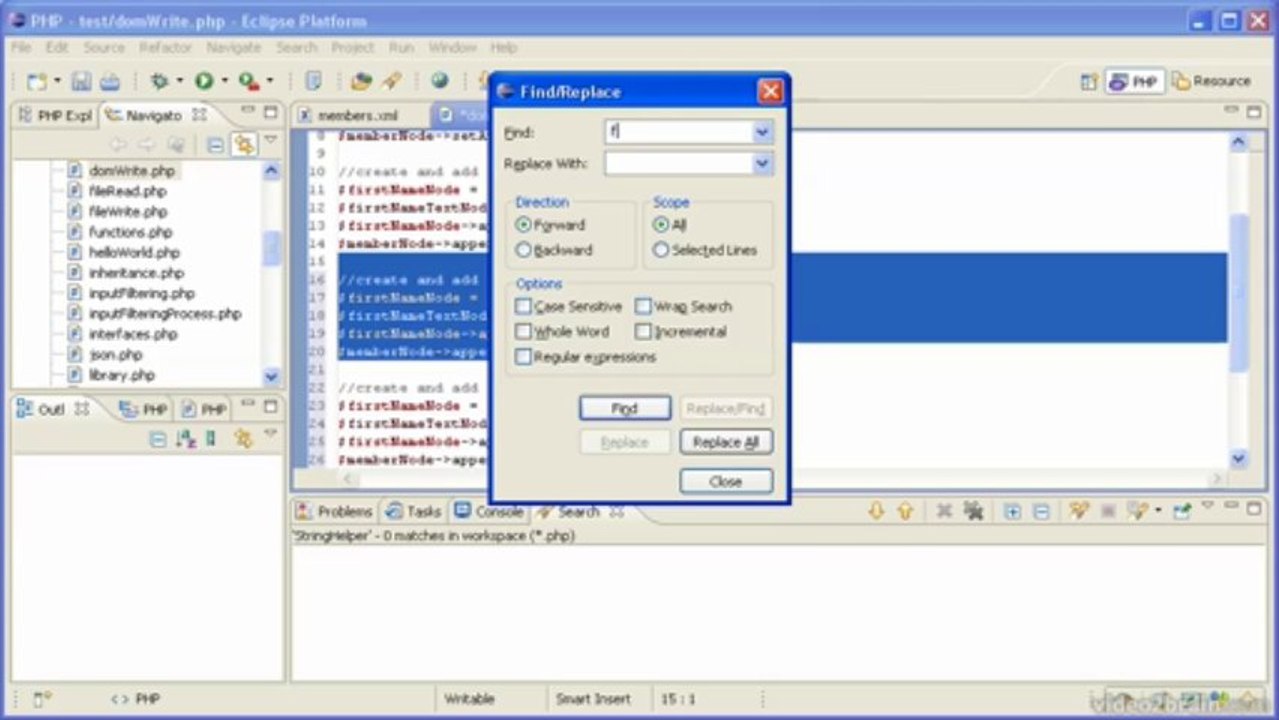Click Collapse All in Outline toolbar
The width and height of the screenshot is (1279, 720).
point(157,438)
